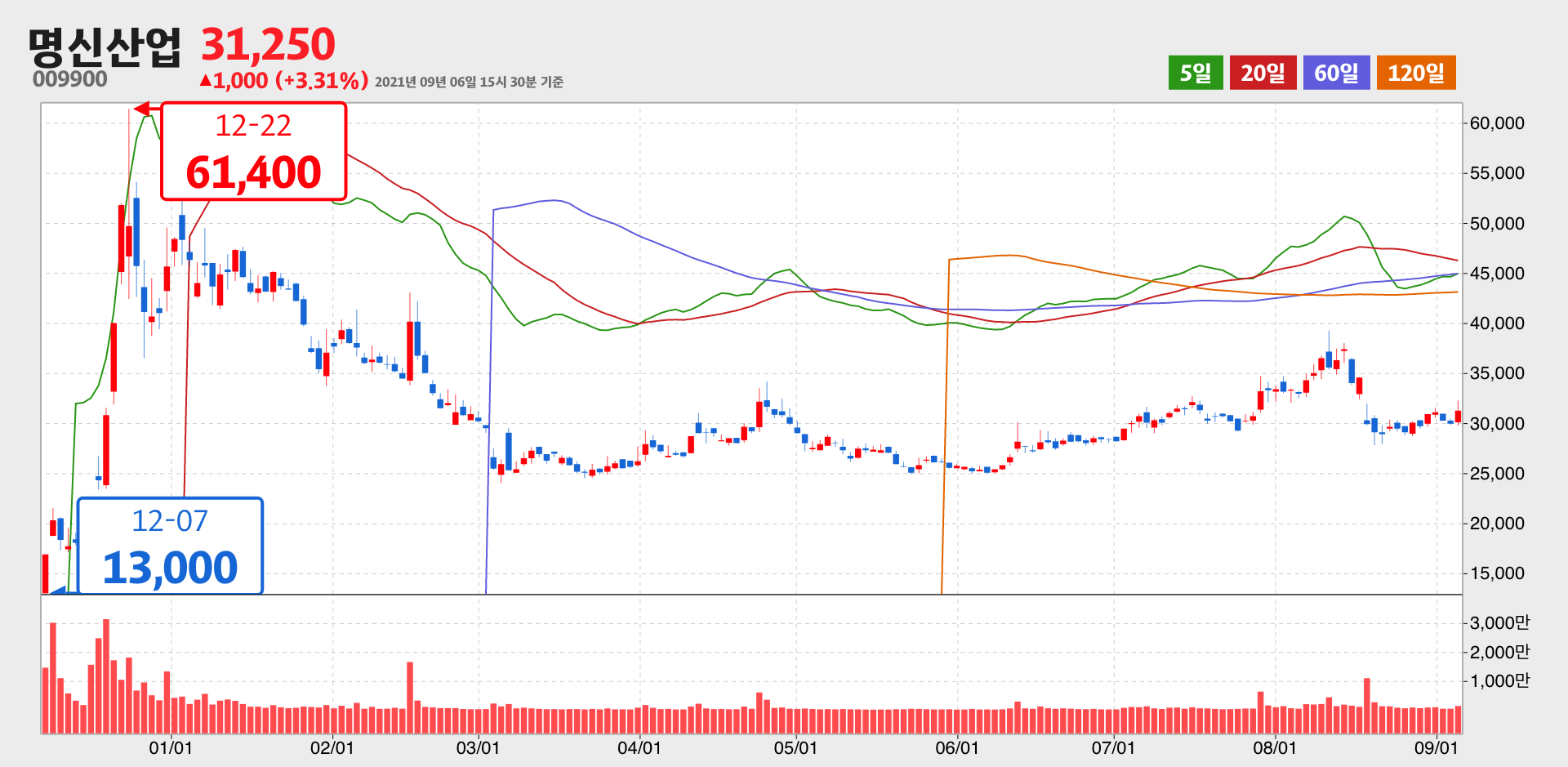This screenshot has height=767, width=1568.
Task: Click the 15,000 price axis label
Action: [1497, 573]
